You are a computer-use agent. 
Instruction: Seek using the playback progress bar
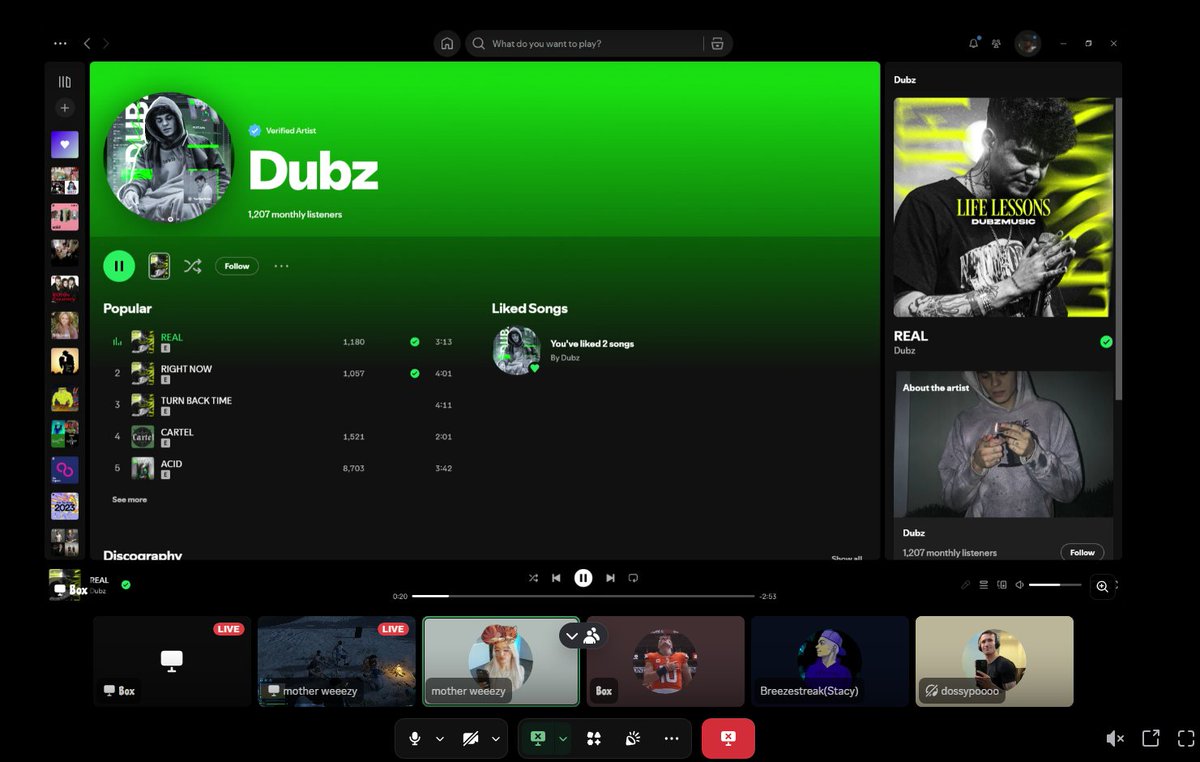pos(583,596)
